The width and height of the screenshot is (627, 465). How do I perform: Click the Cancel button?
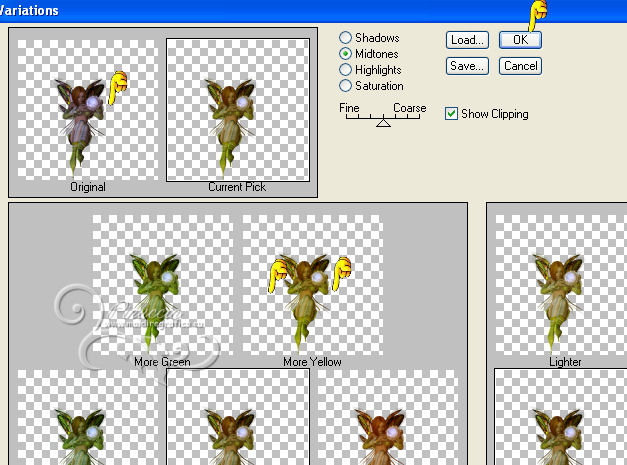click(520, 66)
